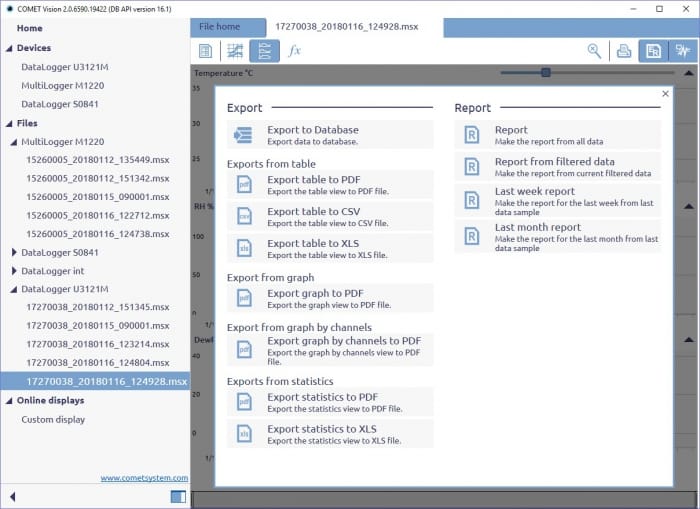Image resolution: width=700 pixels, height=509 pixels.
Task: Click the export/report toolbar icon
Action: (x=653, y=51)
